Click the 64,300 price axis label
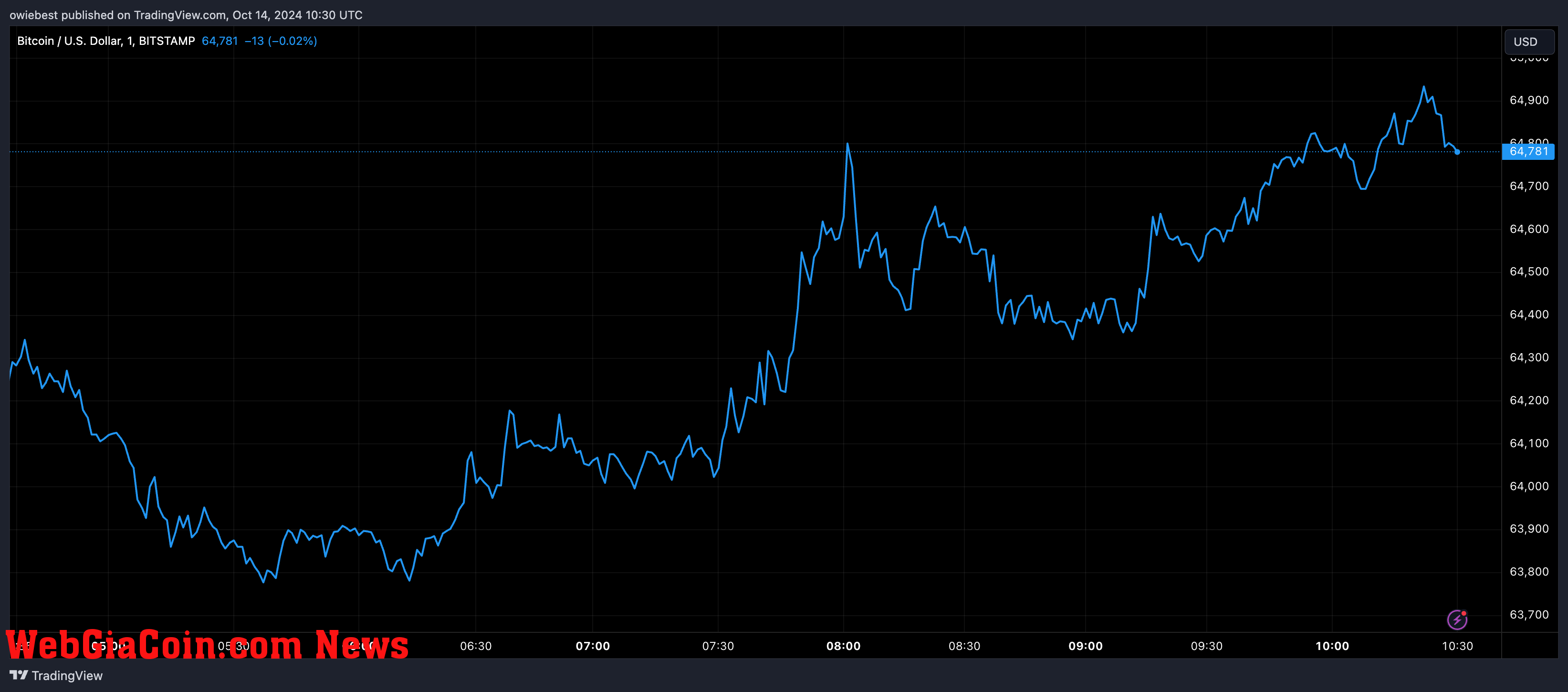1568x692 pixels. 1529,357
